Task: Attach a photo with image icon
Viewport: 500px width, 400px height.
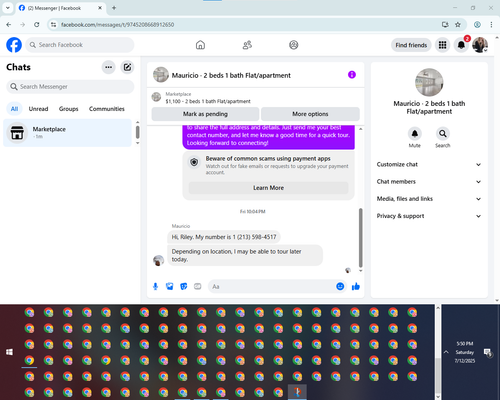Action: (170, 286)
